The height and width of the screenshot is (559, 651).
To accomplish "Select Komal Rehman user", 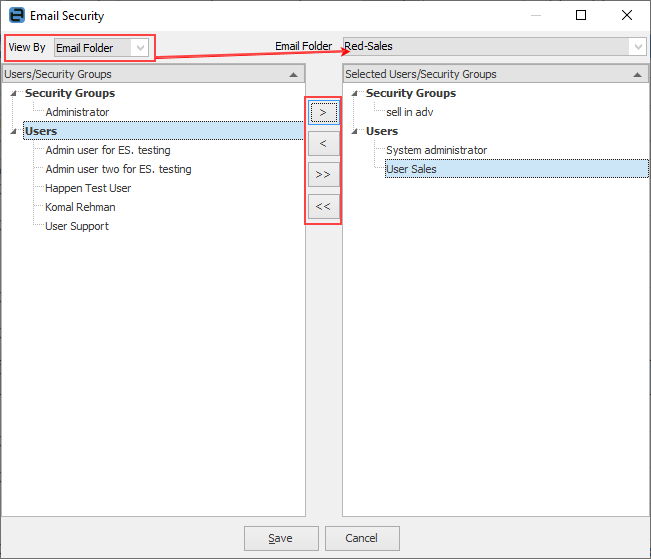I will click(x=80, y=207).
